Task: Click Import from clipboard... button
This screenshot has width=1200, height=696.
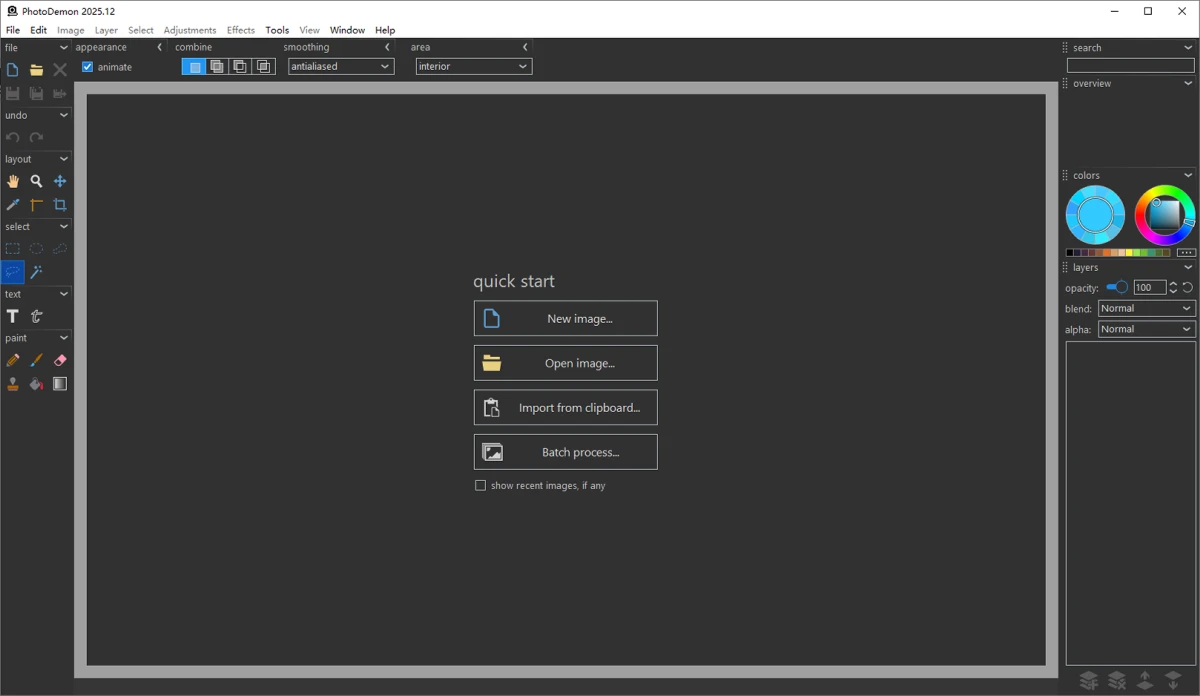Action: [566, 407]
